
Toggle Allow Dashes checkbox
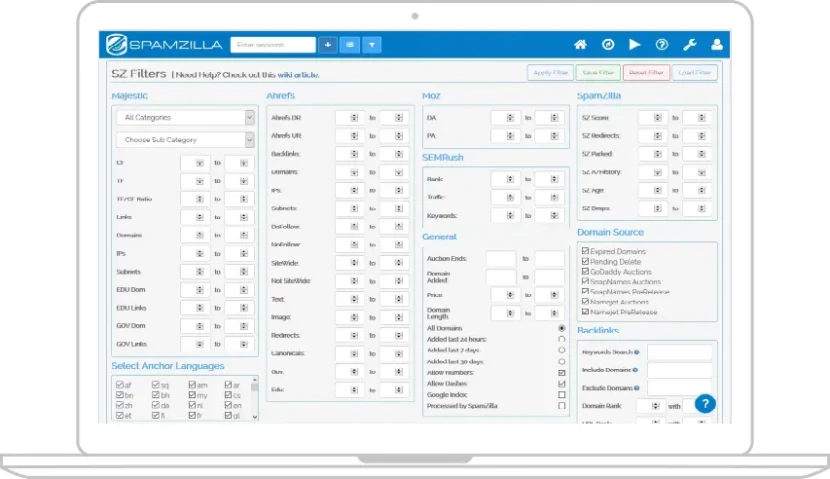562,384
